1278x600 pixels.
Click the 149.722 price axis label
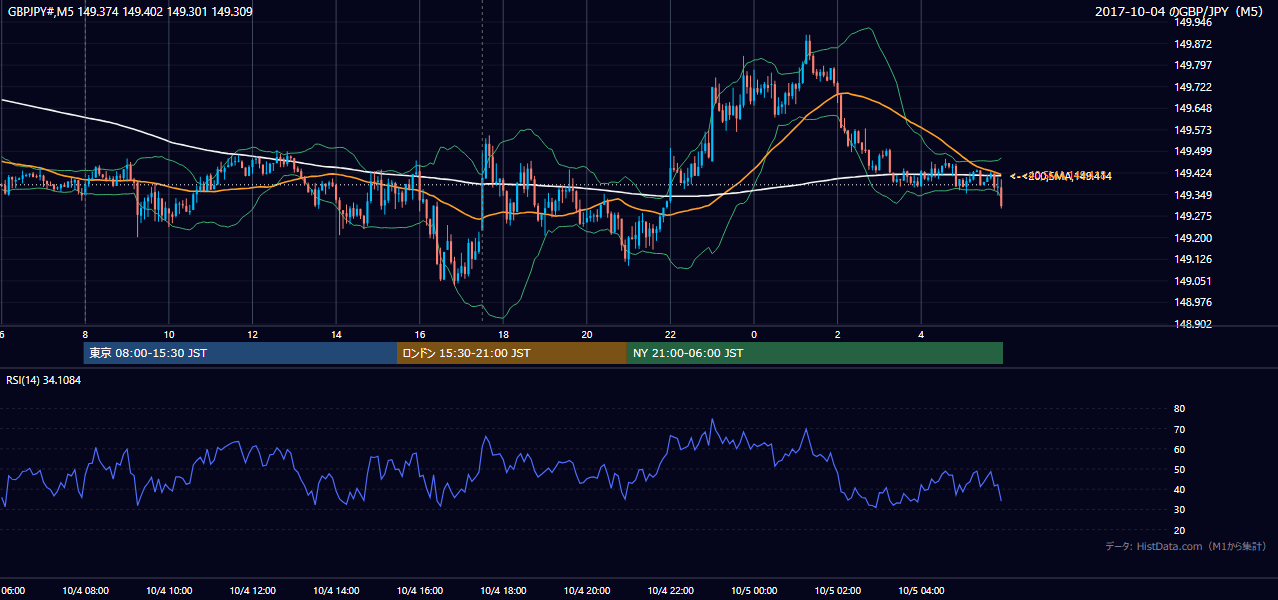coord(1193,87)
